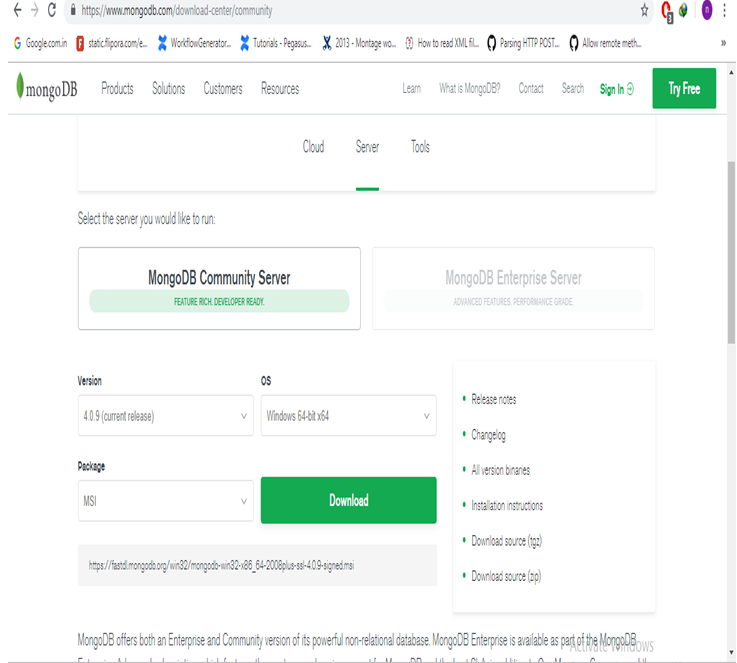Open the WorkflowGenerator bookmark
Viewport: 737px width, 663px height.
[195, 43]
